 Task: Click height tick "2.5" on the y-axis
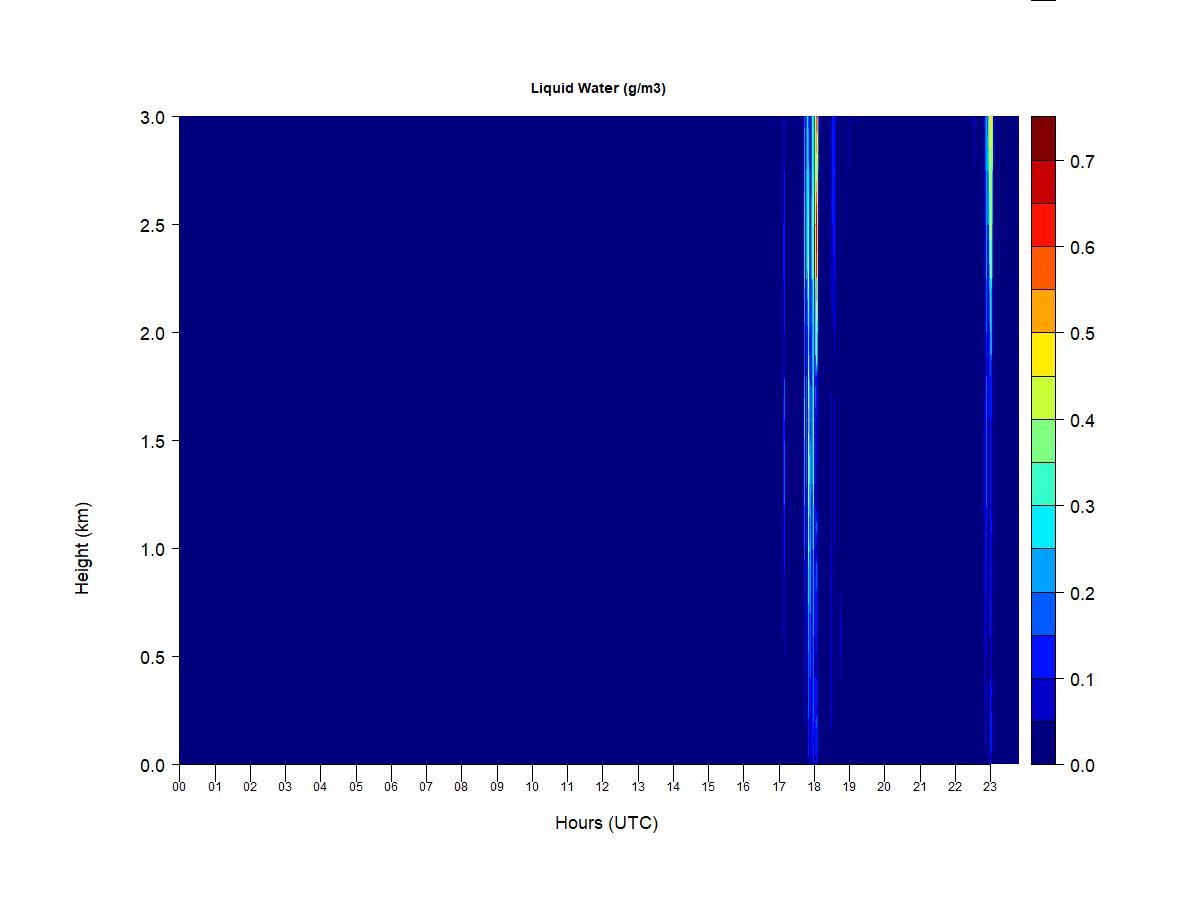click(x=153, y=225)
